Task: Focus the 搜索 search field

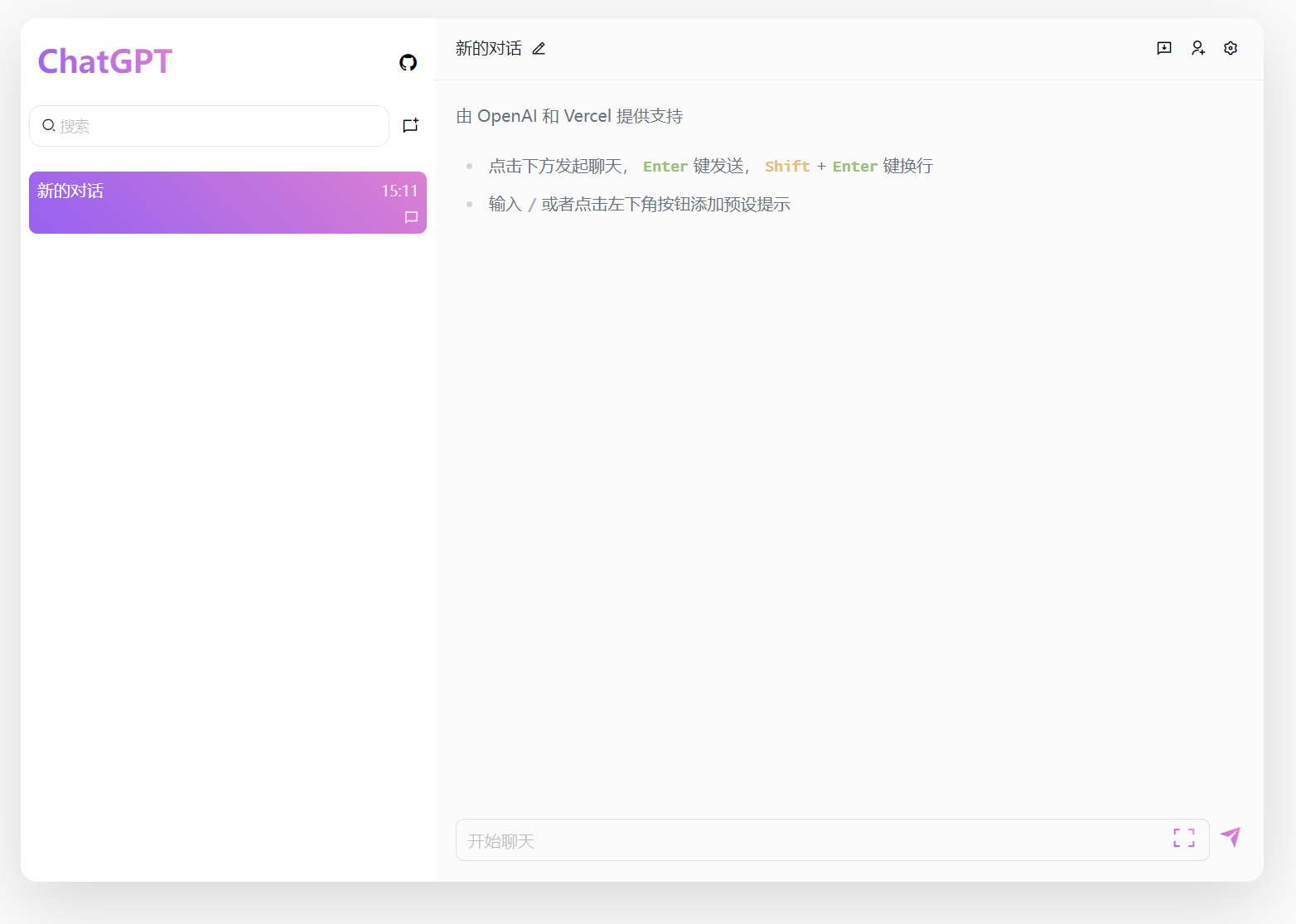Action: (x=215, y=126)
